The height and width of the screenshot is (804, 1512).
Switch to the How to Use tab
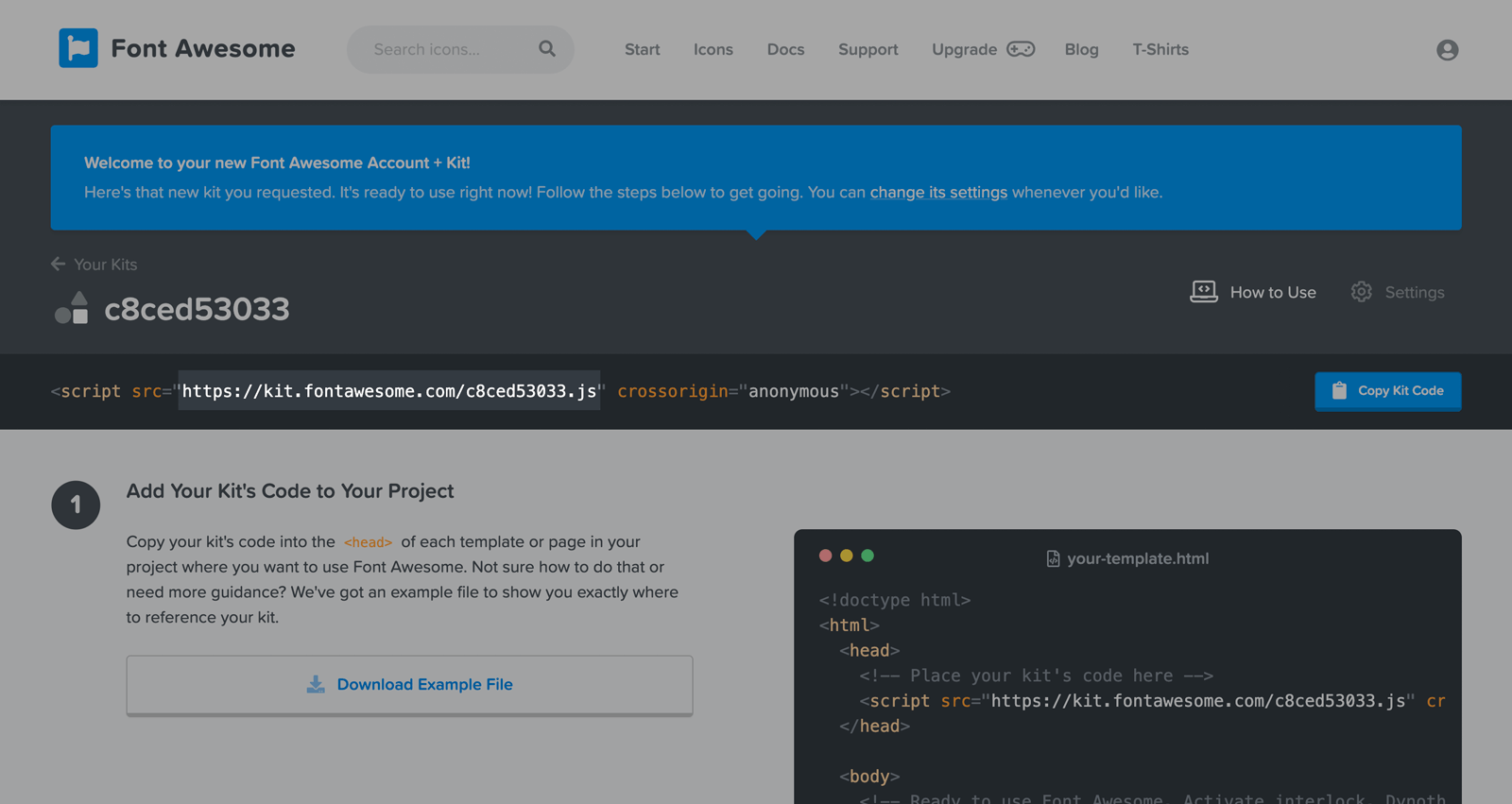coord(1253,292)
